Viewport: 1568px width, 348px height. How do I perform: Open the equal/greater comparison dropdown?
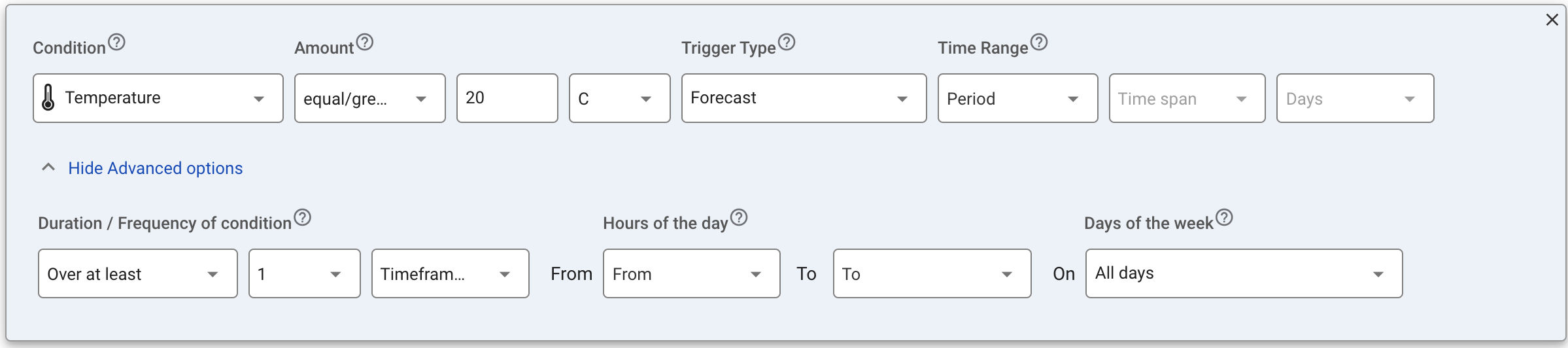pos(369,98)
